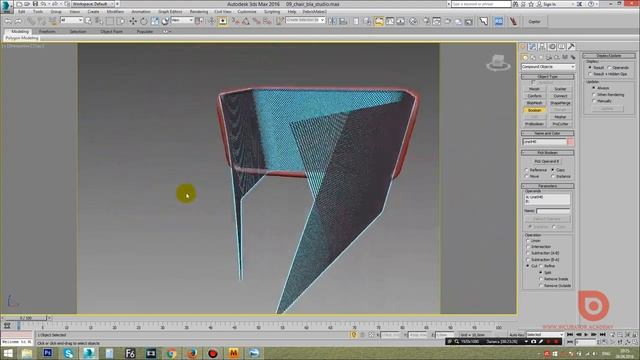The image size is (640, 360).
Task: Click the Boolean object type button
Action: click(534, 110)
